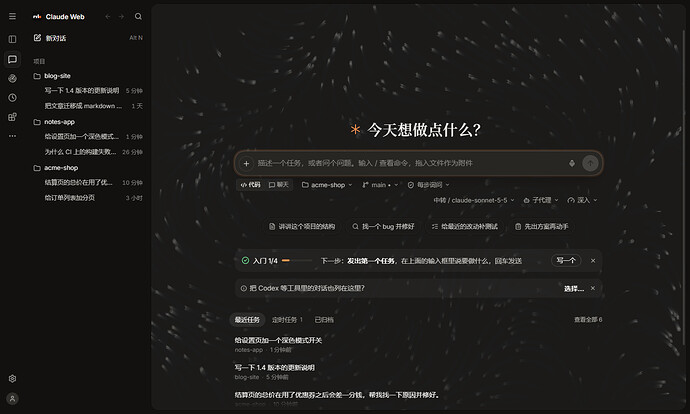The image size is (690, 414).
Task: Switch to 代码 mode
Action: pyautogui.click(x=250, y=185)
